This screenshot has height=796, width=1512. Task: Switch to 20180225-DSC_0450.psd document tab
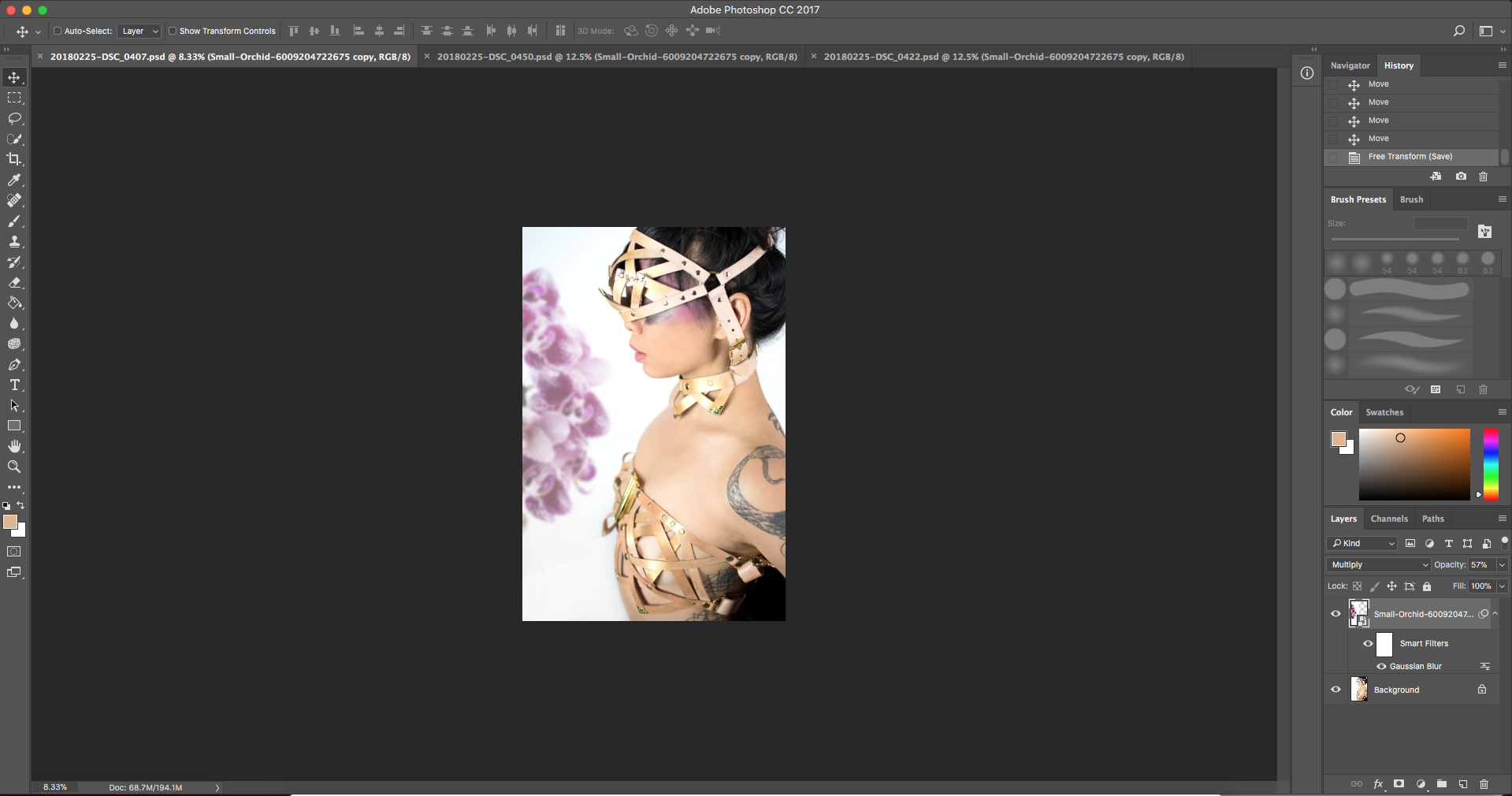(x=616, y=57)
